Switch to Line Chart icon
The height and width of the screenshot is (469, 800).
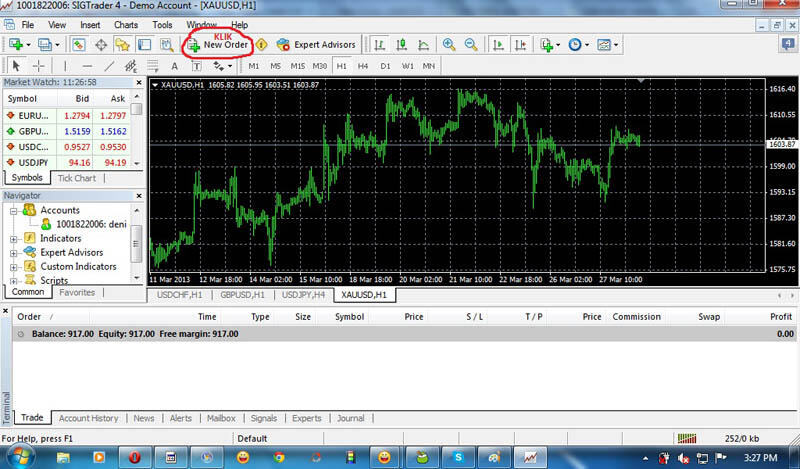click(x=423, y=45)
